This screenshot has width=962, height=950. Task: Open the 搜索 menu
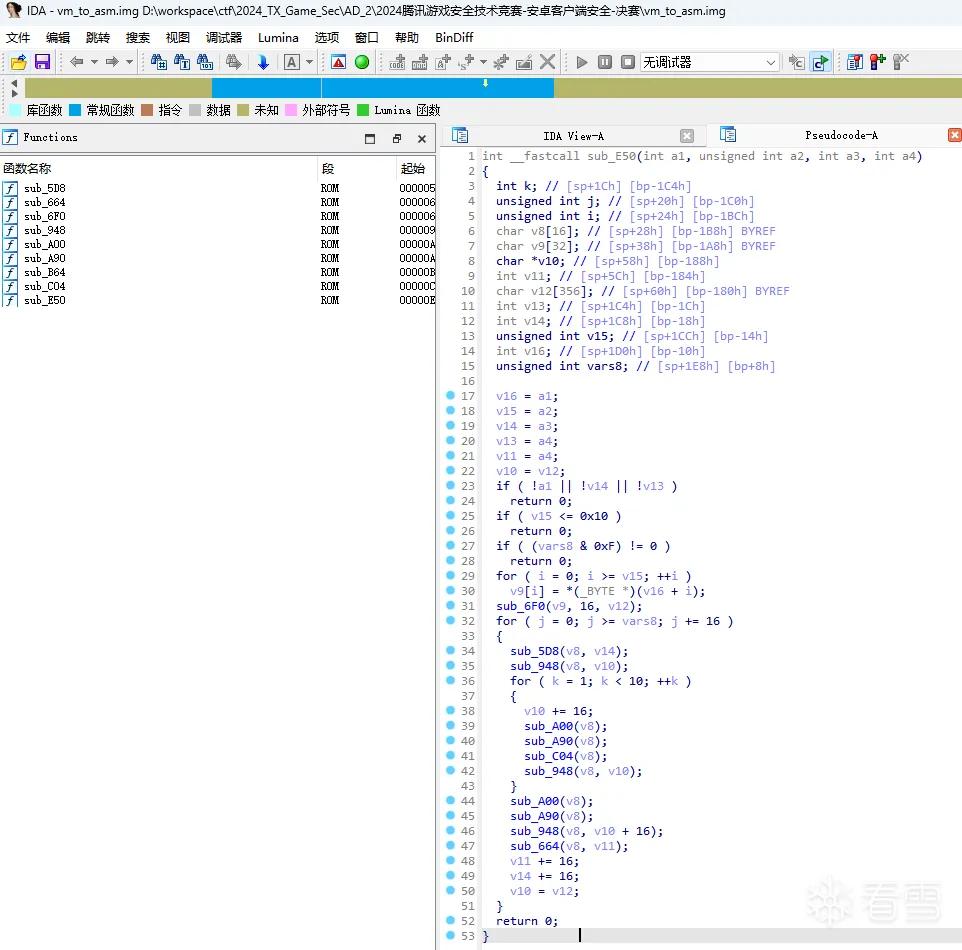coord(138,38)
